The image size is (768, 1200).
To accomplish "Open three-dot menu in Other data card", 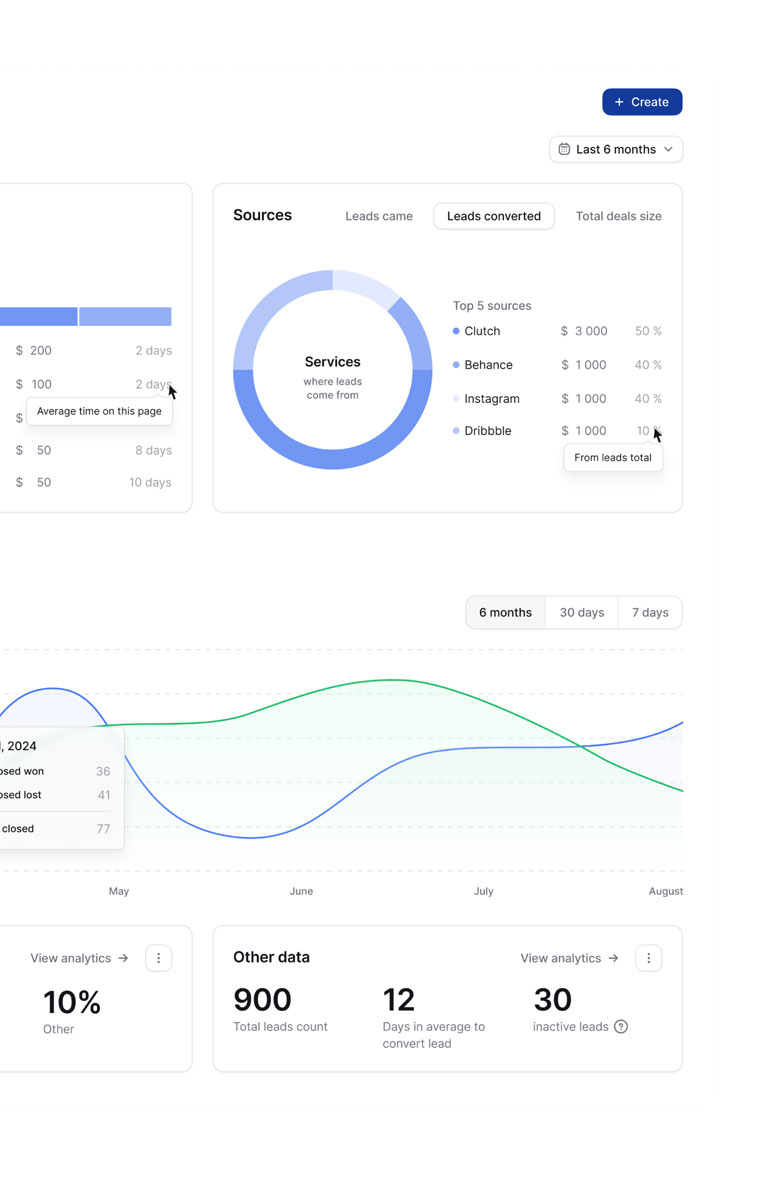I will click(648, 958).
